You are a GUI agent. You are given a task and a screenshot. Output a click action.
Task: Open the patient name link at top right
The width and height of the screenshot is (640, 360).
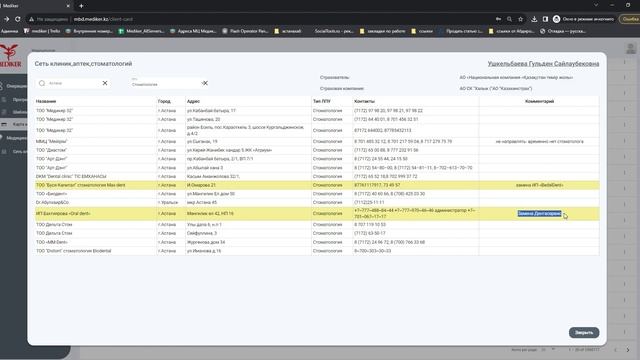pos(543,64)
